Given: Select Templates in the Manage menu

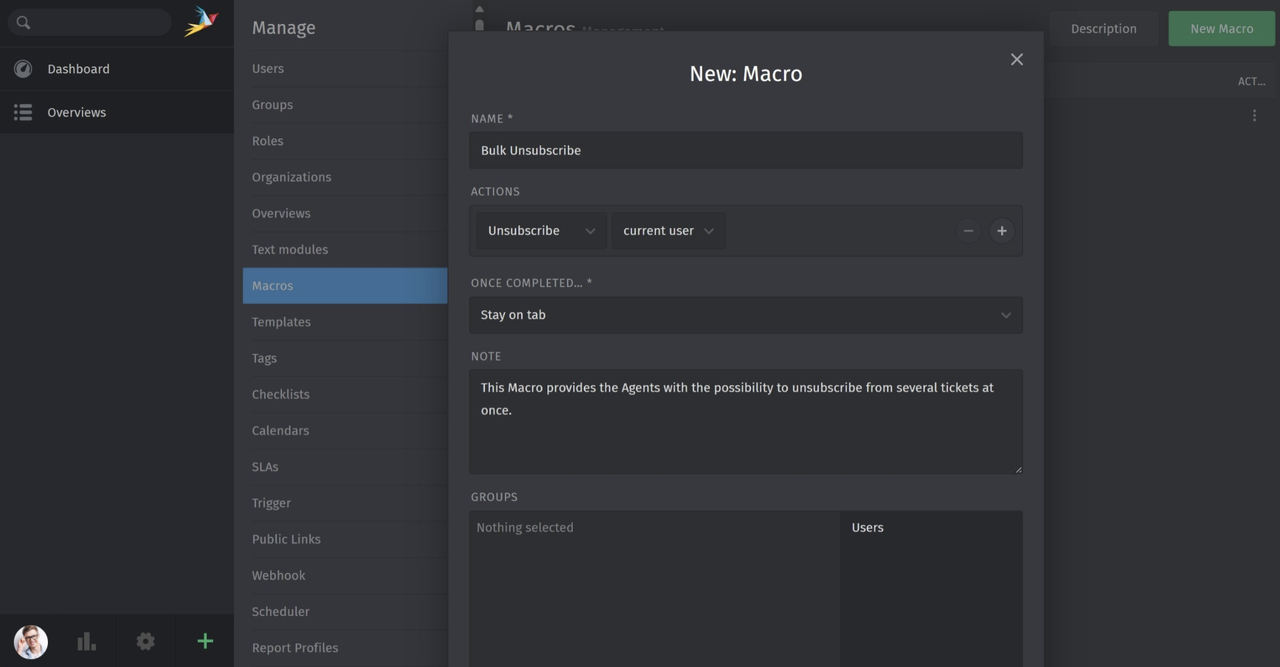Looking at the screenshot, I should 281,321.
